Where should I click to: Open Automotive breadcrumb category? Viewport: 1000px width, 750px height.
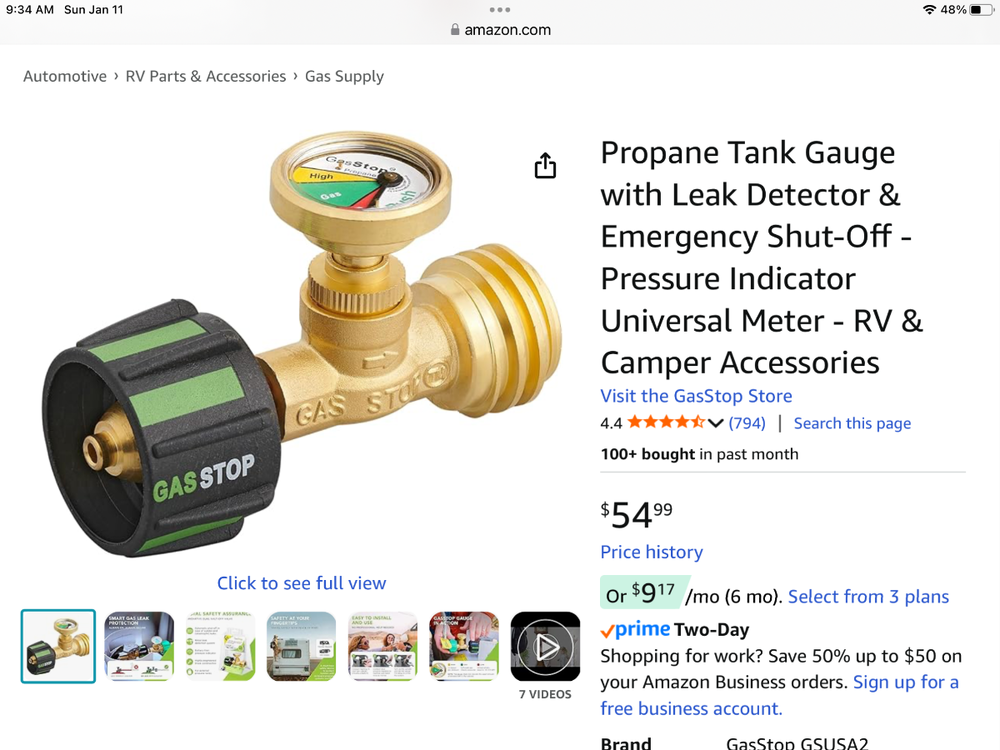[x=65, y=77]
